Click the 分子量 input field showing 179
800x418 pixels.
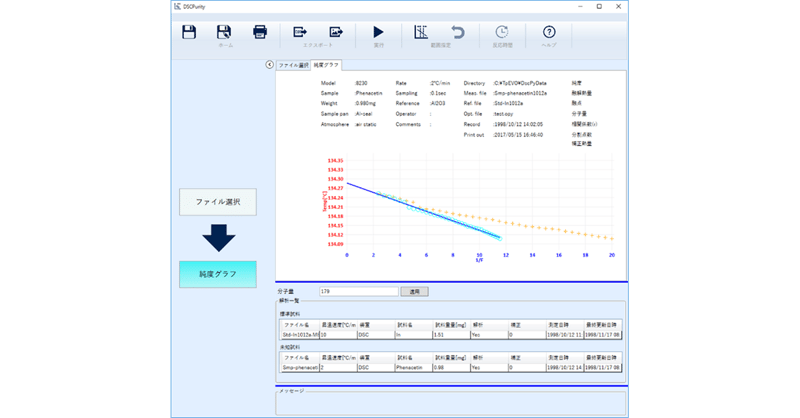tap(359, 291)
